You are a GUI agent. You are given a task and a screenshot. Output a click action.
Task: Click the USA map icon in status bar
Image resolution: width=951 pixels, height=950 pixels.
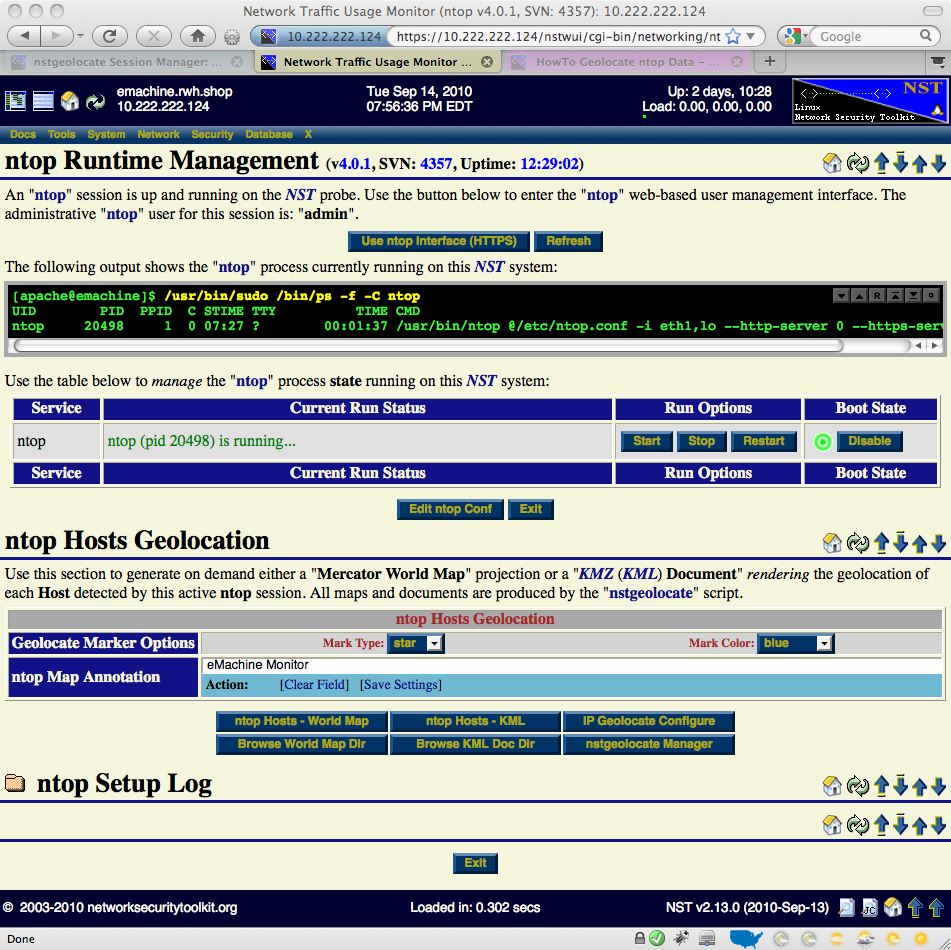click(745, 938)
